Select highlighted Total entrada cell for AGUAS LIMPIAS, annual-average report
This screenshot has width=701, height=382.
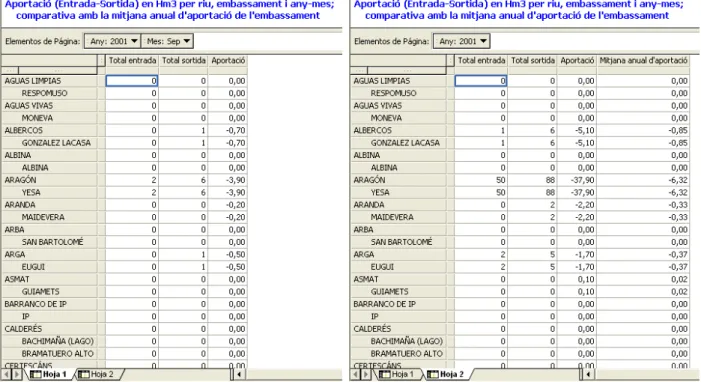[x=481, y=81]
